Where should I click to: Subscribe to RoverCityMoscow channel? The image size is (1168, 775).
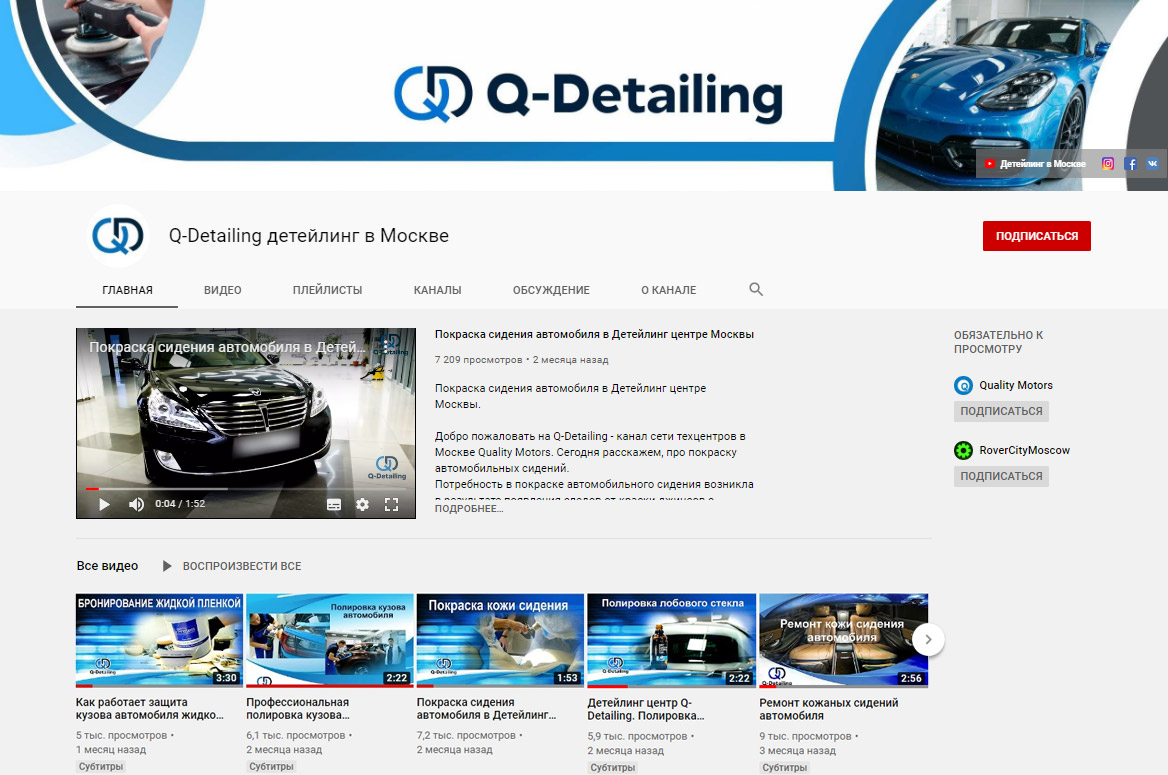coord(1001,476)
